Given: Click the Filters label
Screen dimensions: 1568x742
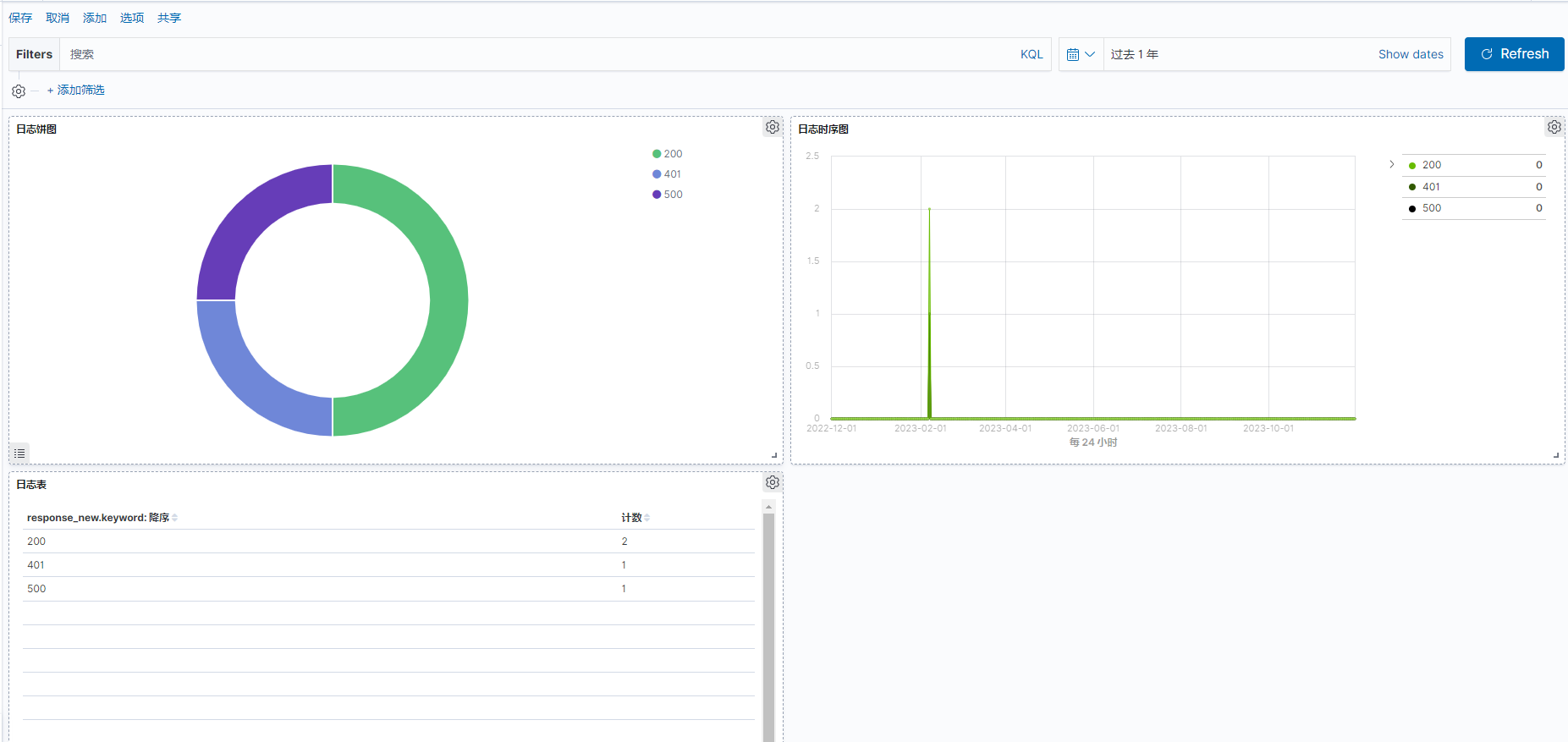Looking at the screenshot, I should (x=34, y=54).
